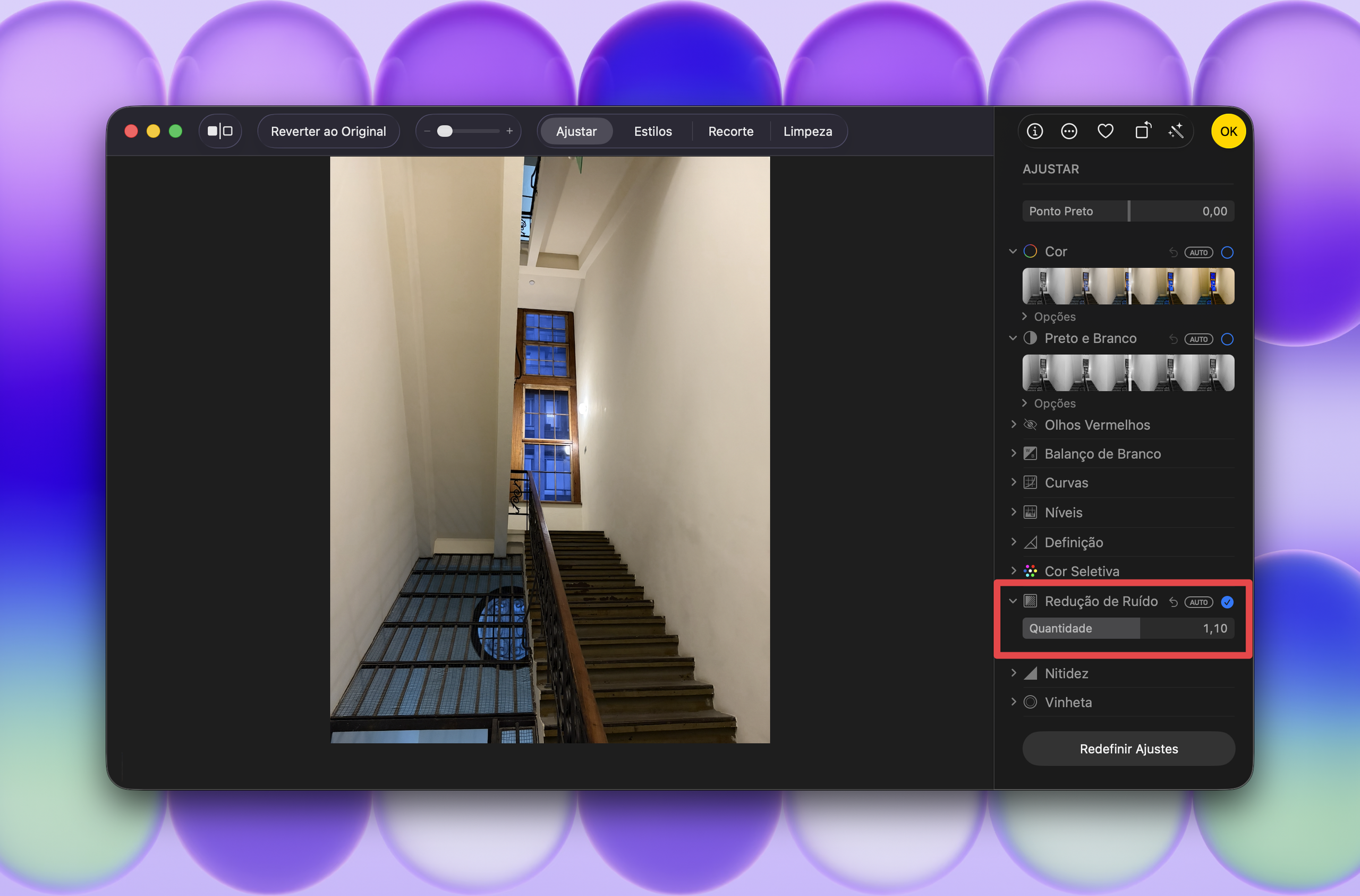The width and height of the screenshot is (1360, 896).
Task: Click the Curvas graph icon
Action: tap(1030, 483)
